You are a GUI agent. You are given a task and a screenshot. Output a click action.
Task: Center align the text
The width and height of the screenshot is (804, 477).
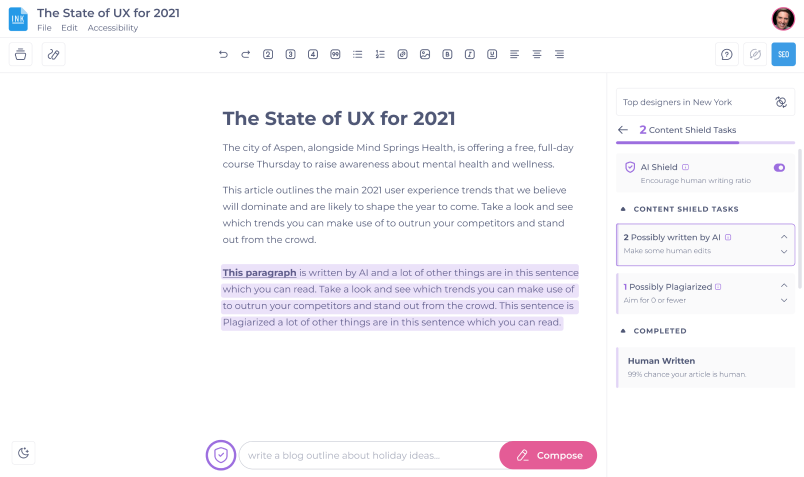pyautogui.click(x=537, y=54)
